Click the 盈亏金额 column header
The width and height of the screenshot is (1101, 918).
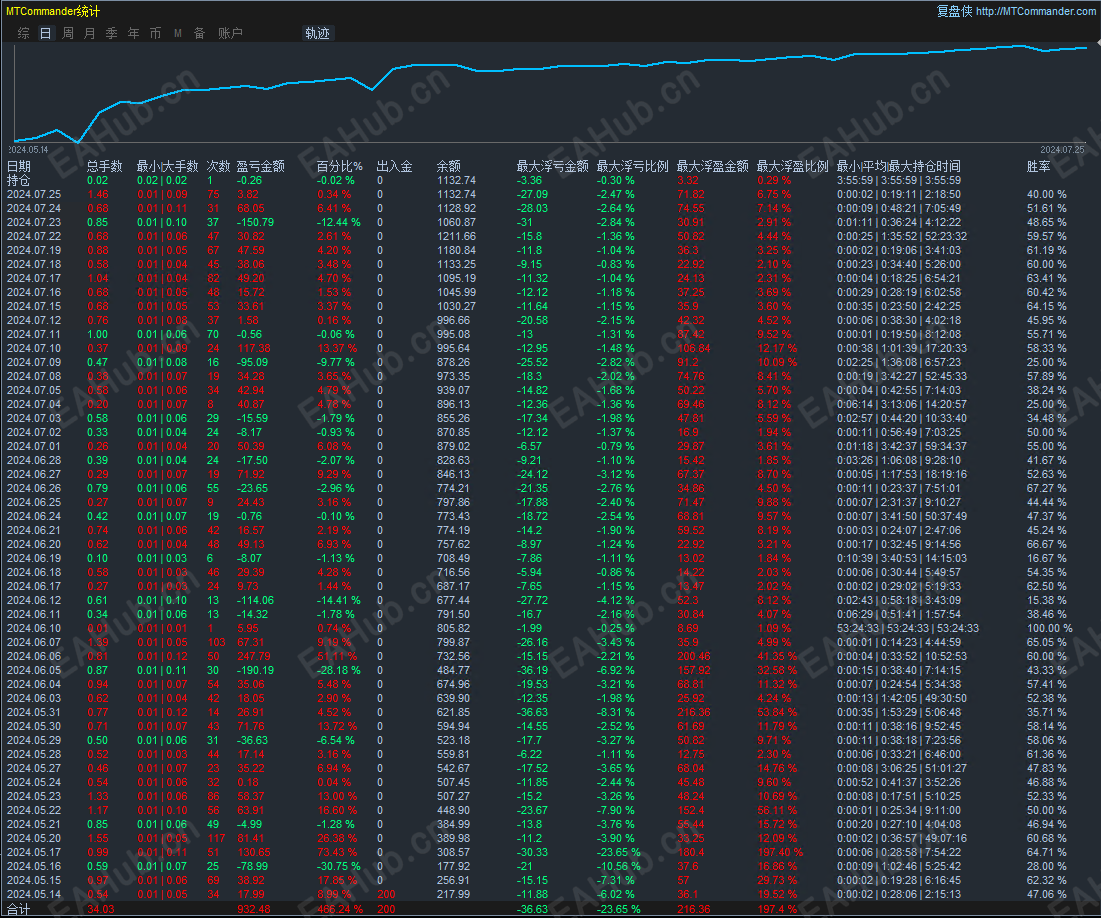(261, 166)
